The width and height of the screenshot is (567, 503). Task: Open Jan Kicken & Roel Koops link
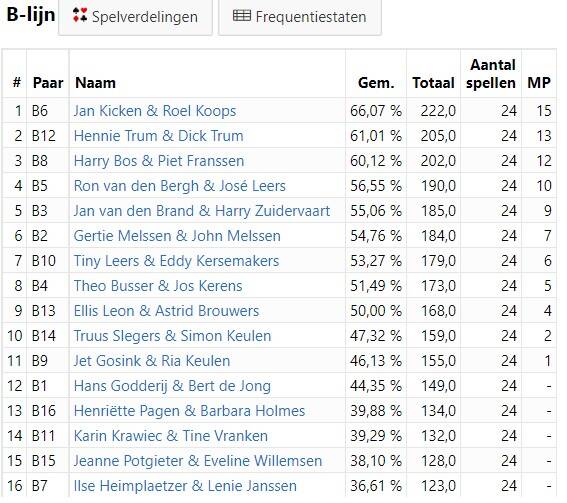click(155, 111)
